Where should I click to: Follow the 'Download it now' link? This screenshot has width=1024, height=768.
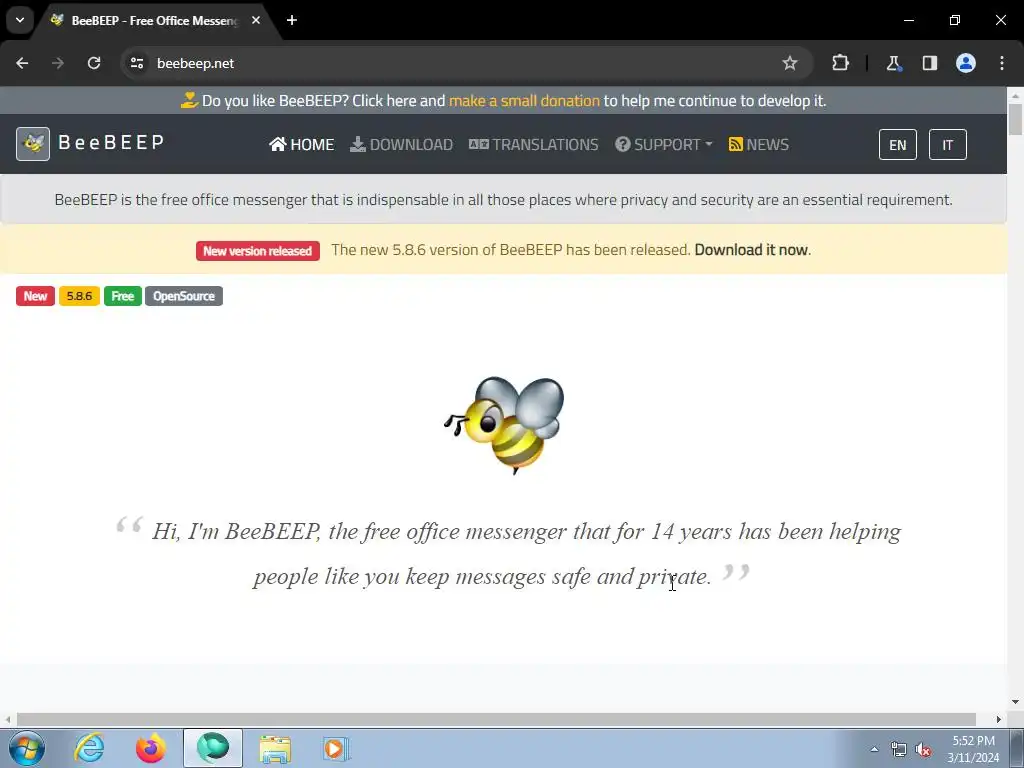point(751,250)
